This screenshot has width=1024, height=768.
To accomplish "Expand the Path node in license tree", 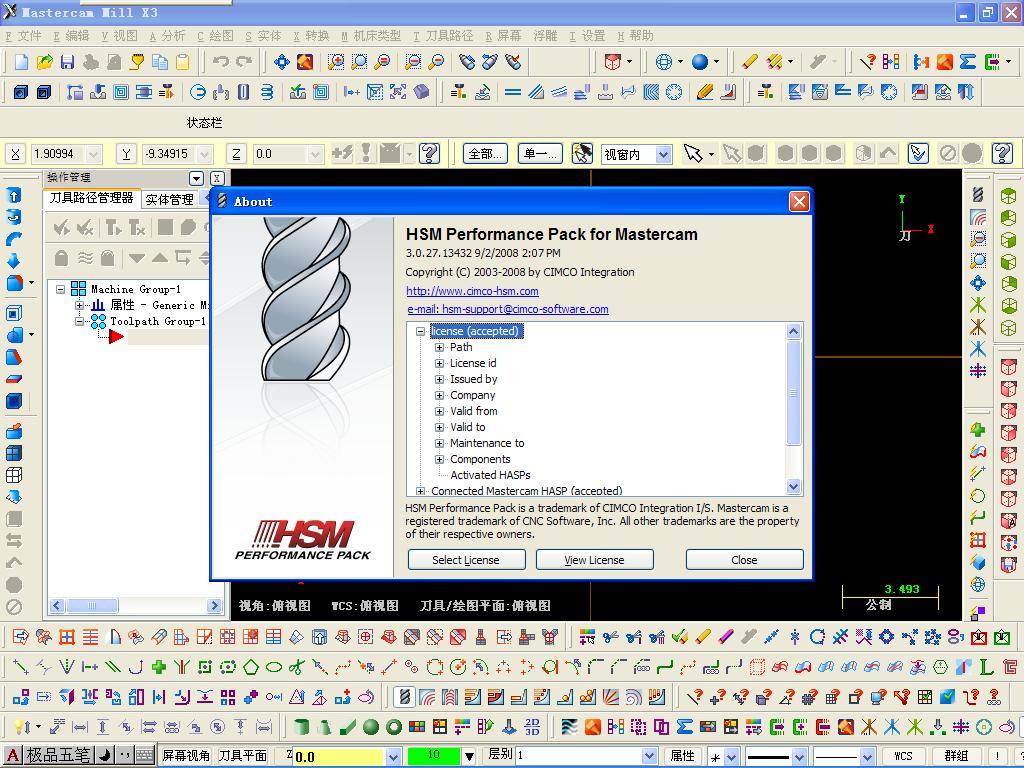I will [440, 347].
